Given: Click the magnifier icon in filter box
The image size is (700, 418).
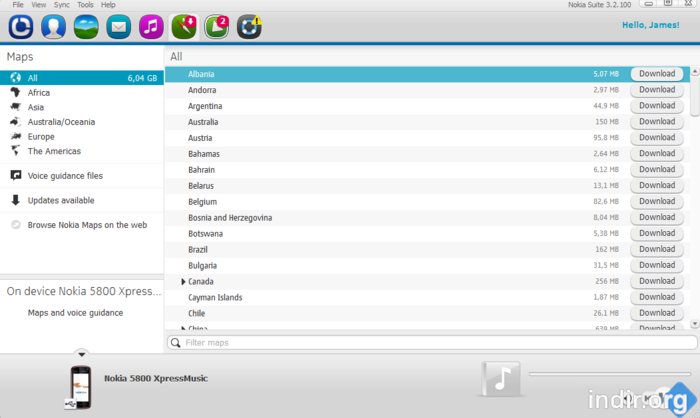Looking at the screenshot, I should pyautogui.click(x=175, y=343).
